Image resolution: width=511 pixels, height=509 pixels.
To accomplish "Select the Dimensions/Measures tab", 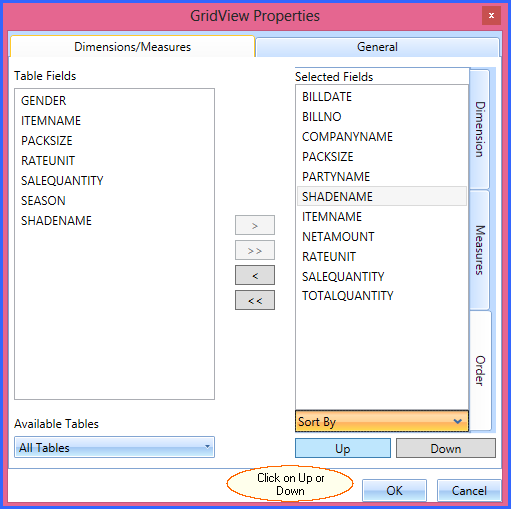I will [132, 47].
